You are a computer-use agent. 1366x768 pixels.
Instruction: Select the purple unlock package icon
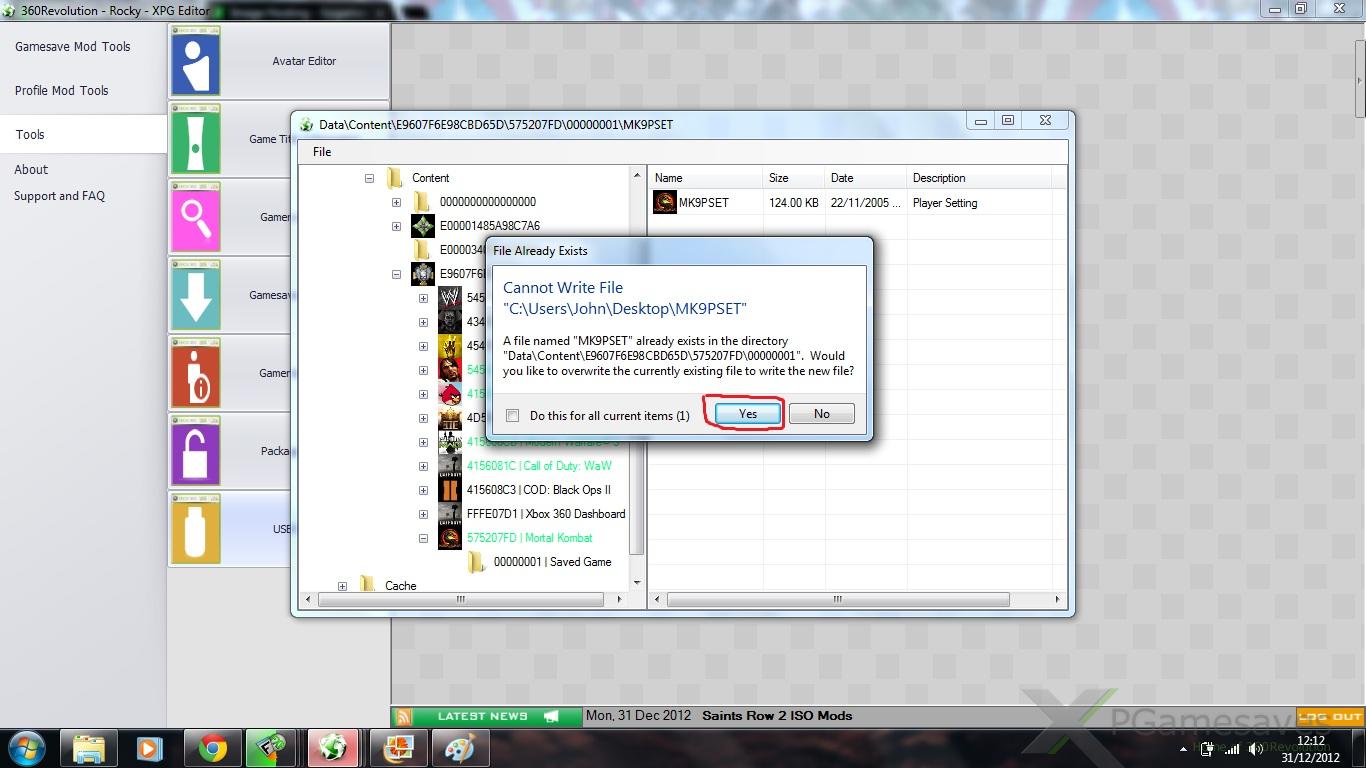point(195,451)
